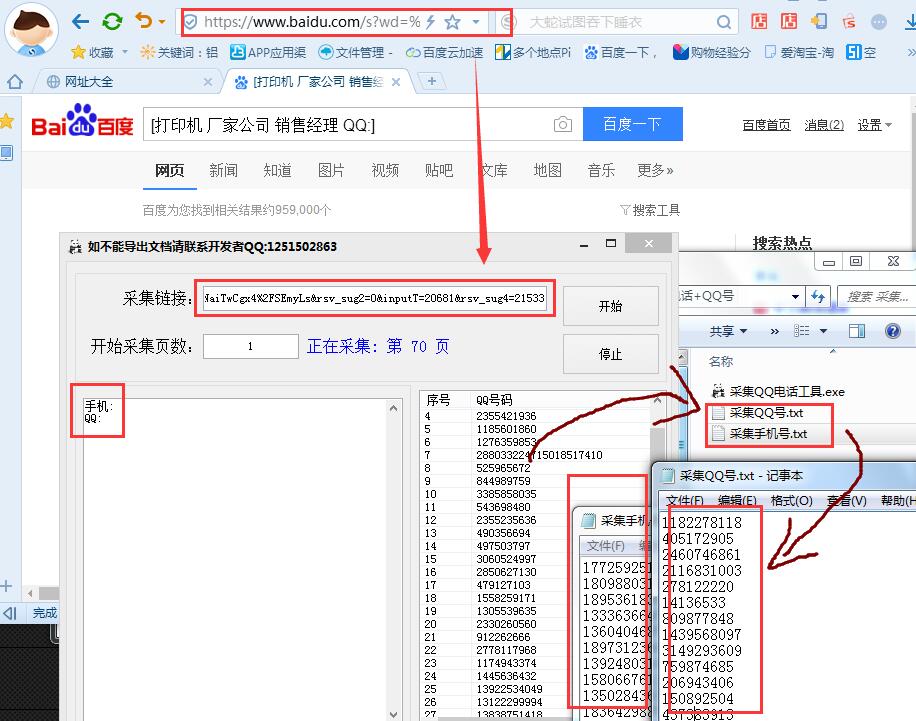Open bookmark APP应用渠
The height and width of the screenshot is (721, 916).
pyautogui.click(x=268, y=53)
